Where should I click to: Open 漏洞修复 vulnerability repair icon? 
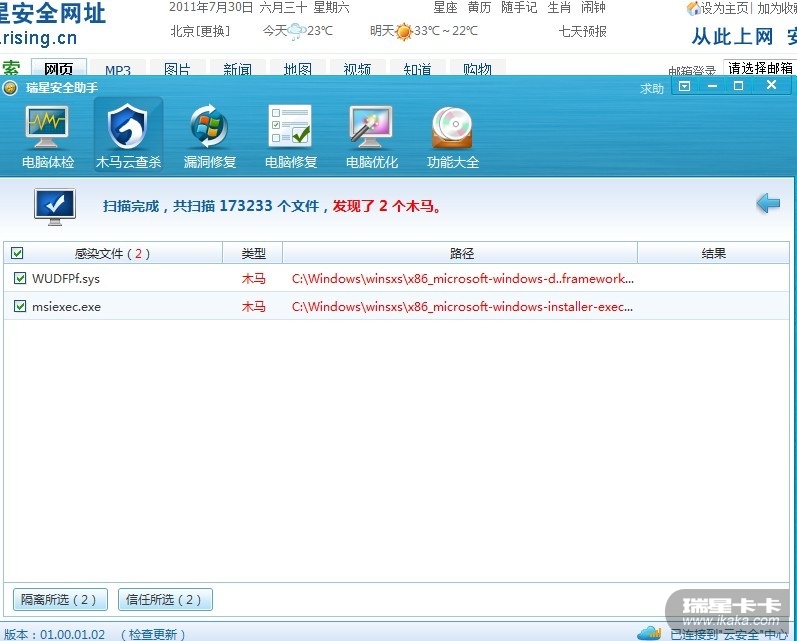click(x=209, y=137)
